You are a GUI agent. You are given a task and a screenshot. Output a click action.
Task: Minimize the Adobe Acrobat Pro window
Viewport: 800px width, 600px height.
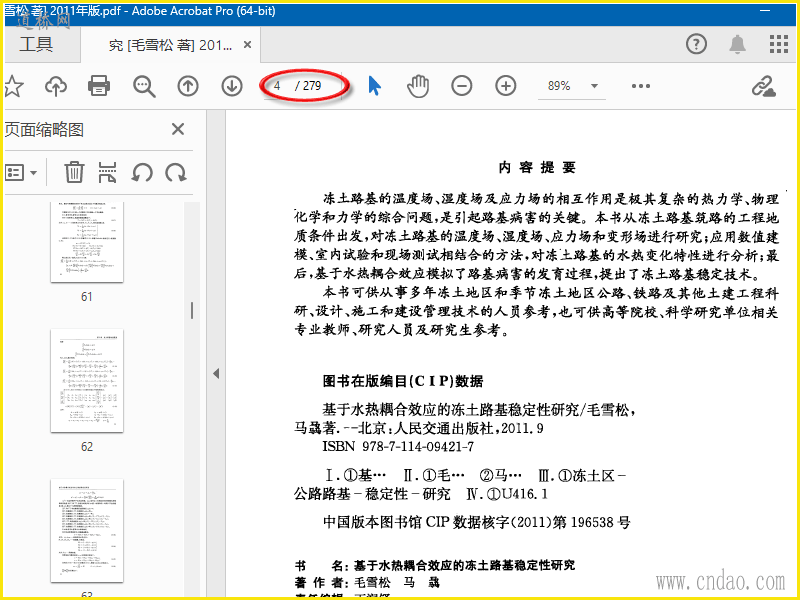tap(766, 11)
